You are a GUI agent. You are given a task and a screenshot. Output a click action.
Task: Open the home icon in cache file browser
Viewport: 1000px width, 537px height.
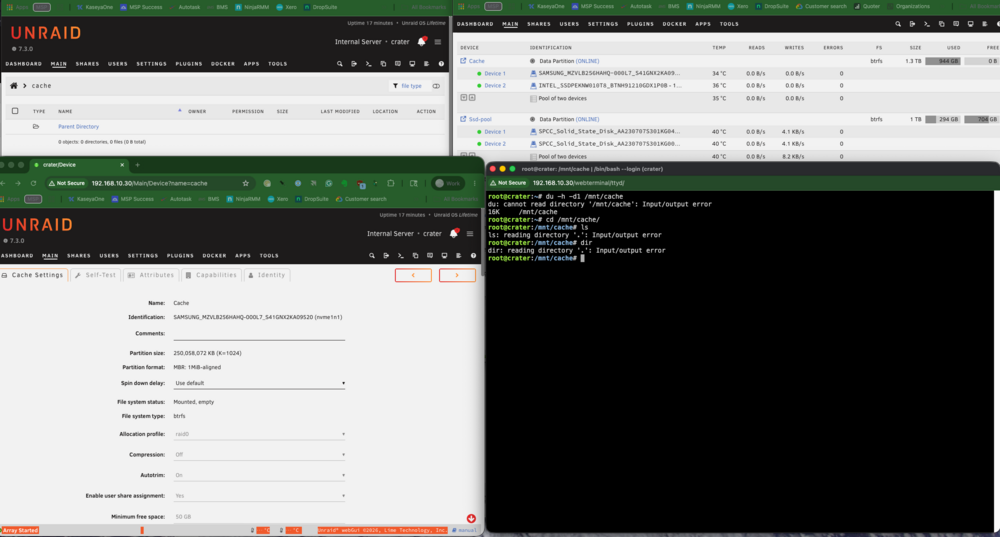coord(13,85)
